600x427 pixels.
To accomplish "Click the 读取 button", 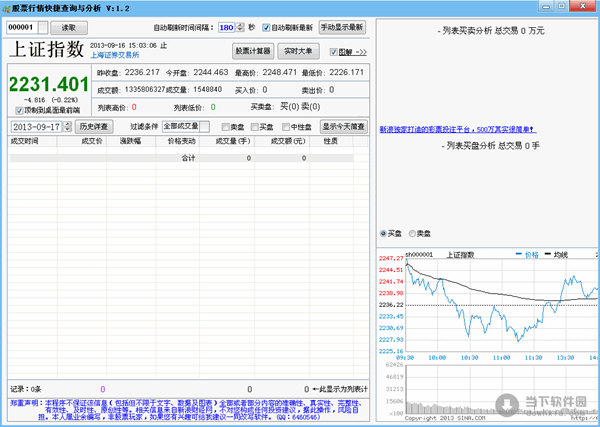I will coord(67,28).
